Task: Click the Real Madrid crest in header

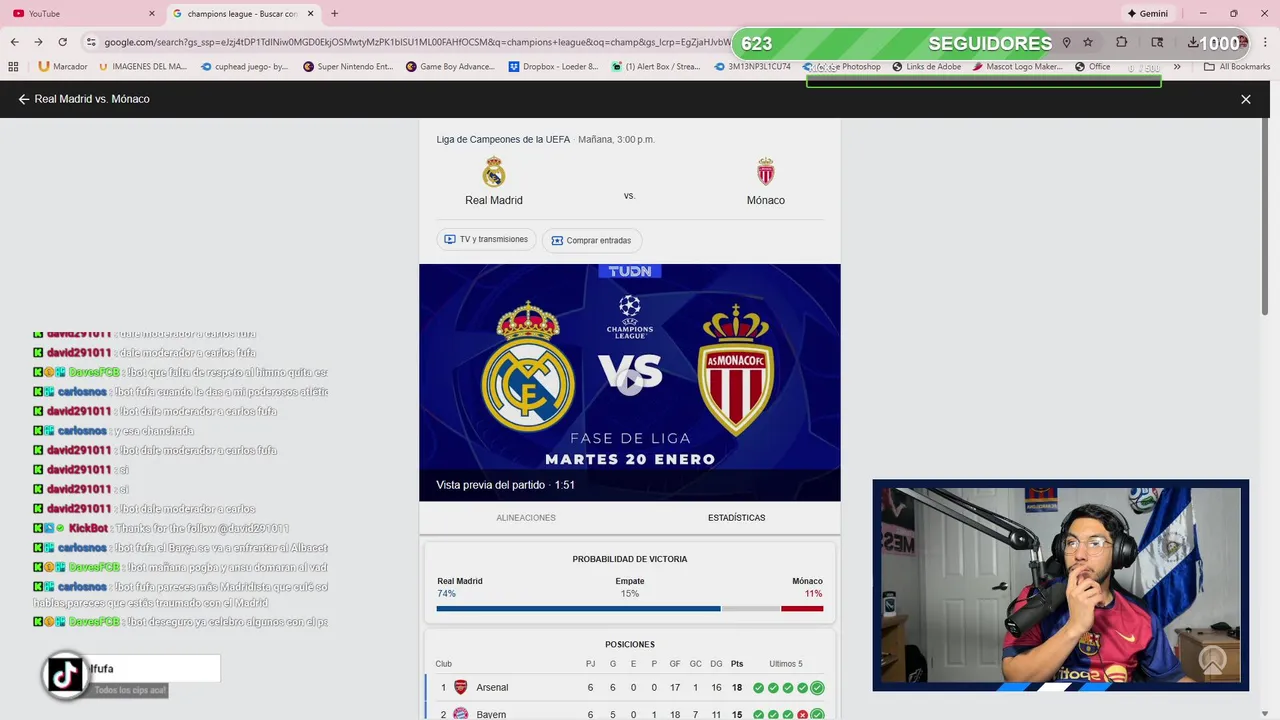Action: pyautogui.click(x=494, y=172)
